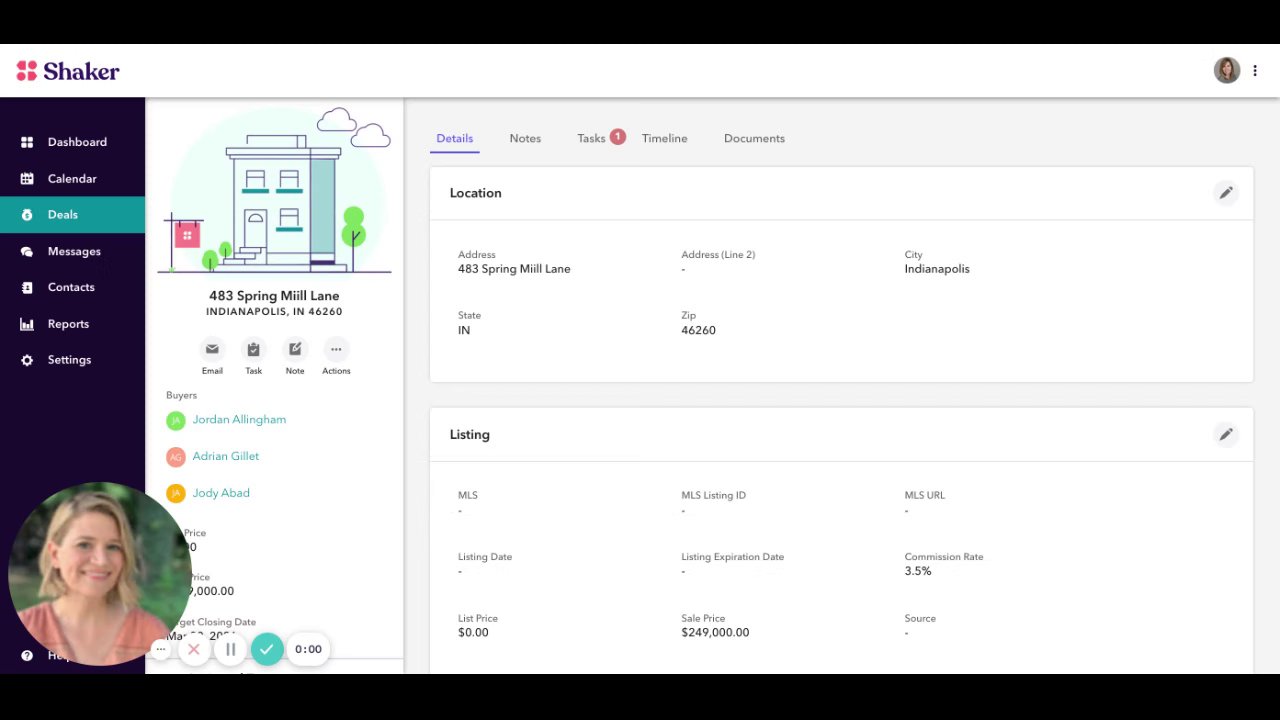Pause the recording with the pause button
This screenshot has height=720, width=1280.
coord(230,649)
